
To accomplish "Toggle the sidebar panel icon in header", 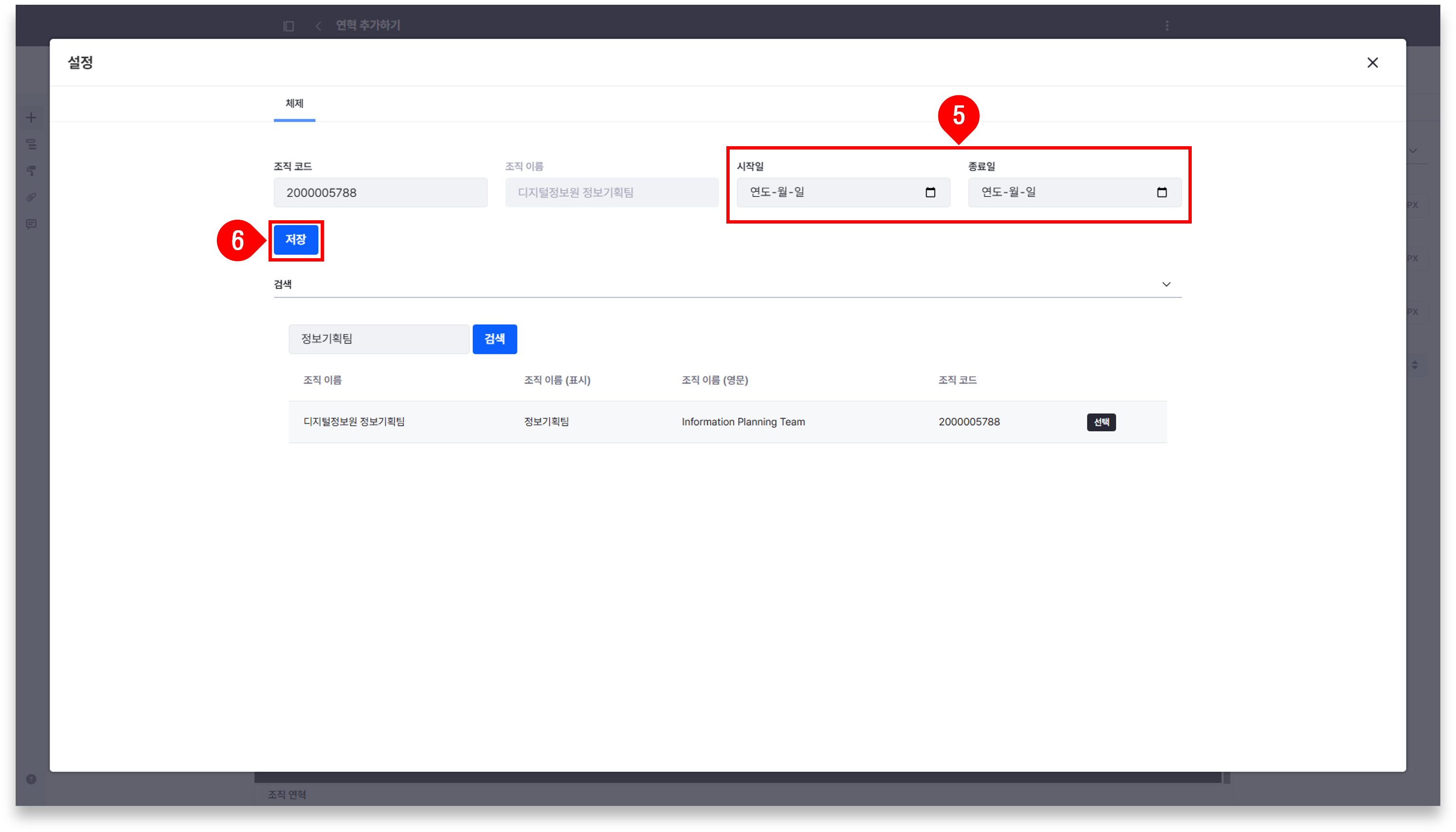I will (288, 26).
